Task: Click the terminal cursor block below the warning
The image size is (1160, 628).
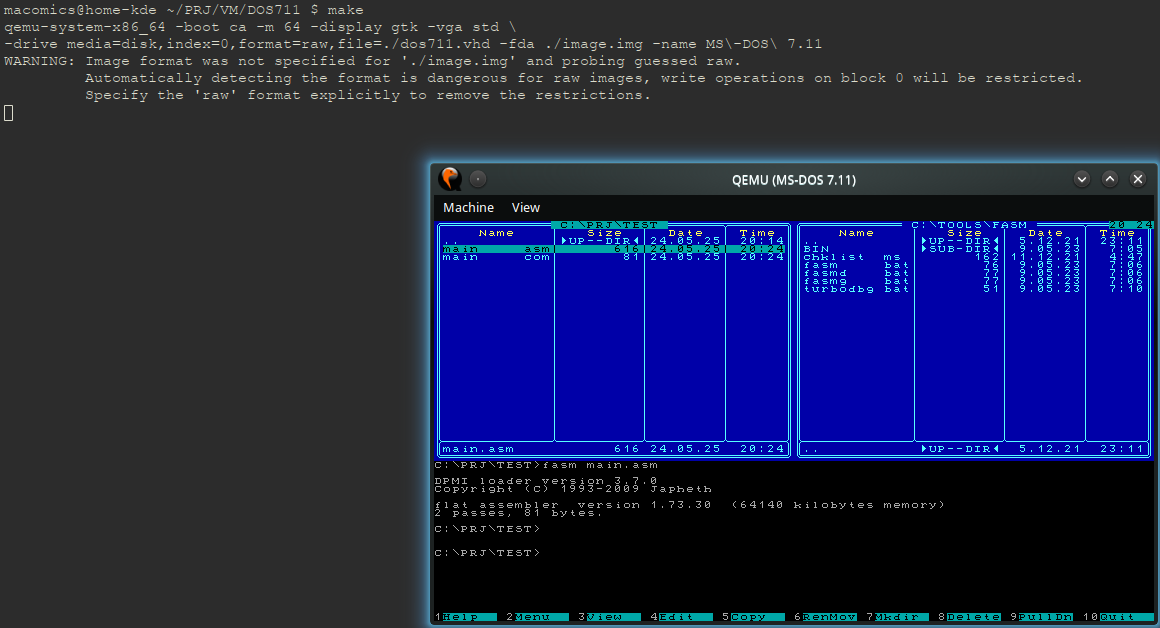Action: tap(9, 112)
